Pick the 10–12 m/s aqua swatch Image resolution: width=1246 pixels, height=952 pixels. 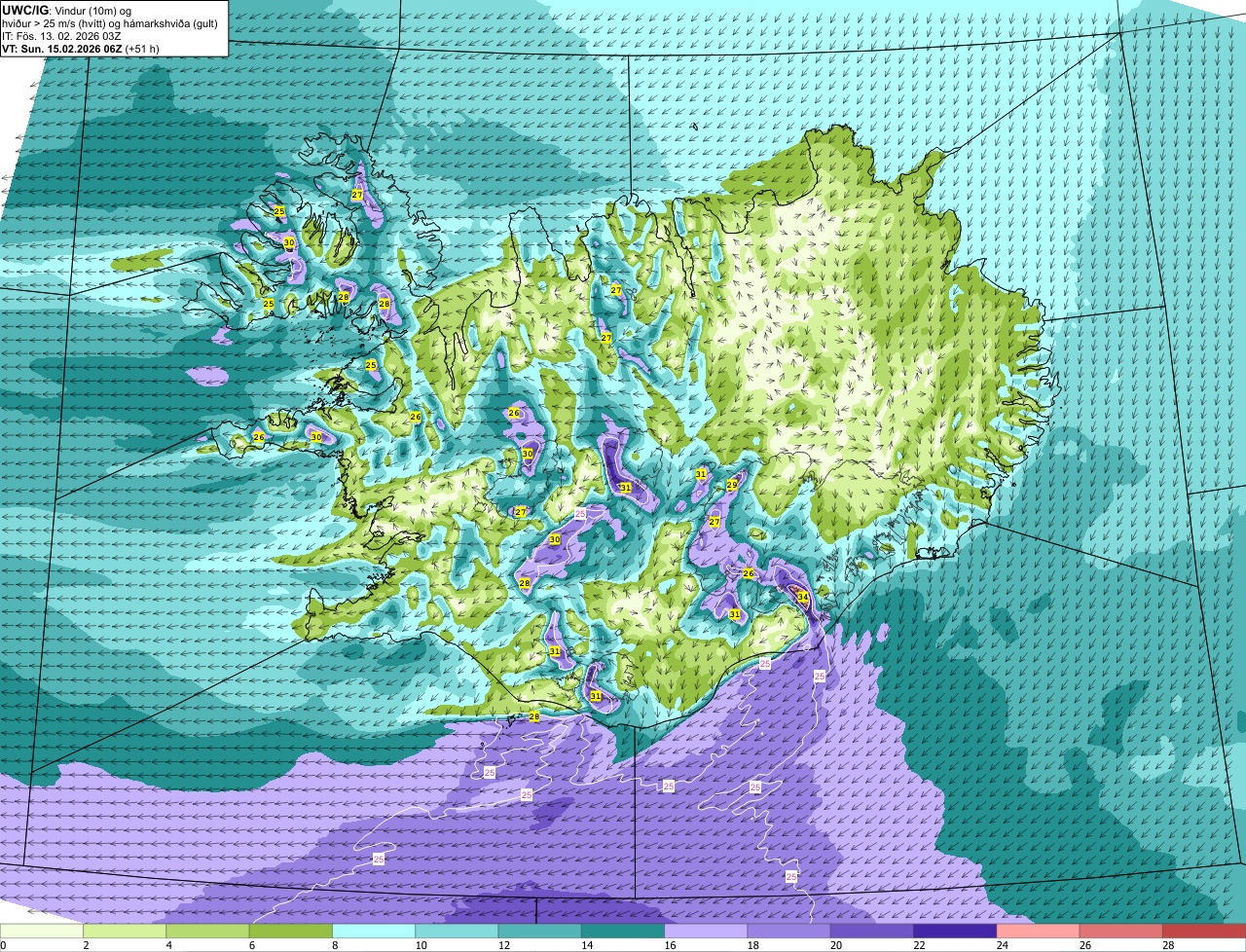coord(457,932)
